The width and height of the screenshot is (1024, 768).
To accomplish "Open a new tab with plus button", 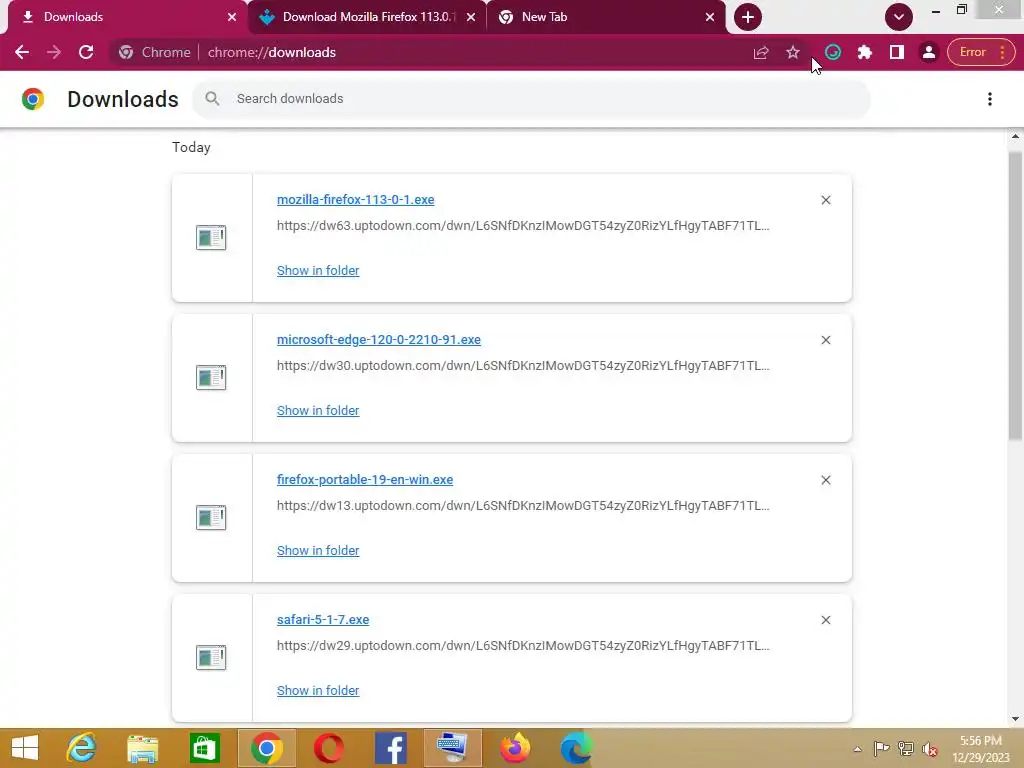I will pyautogui.click(x=748, y=17).
